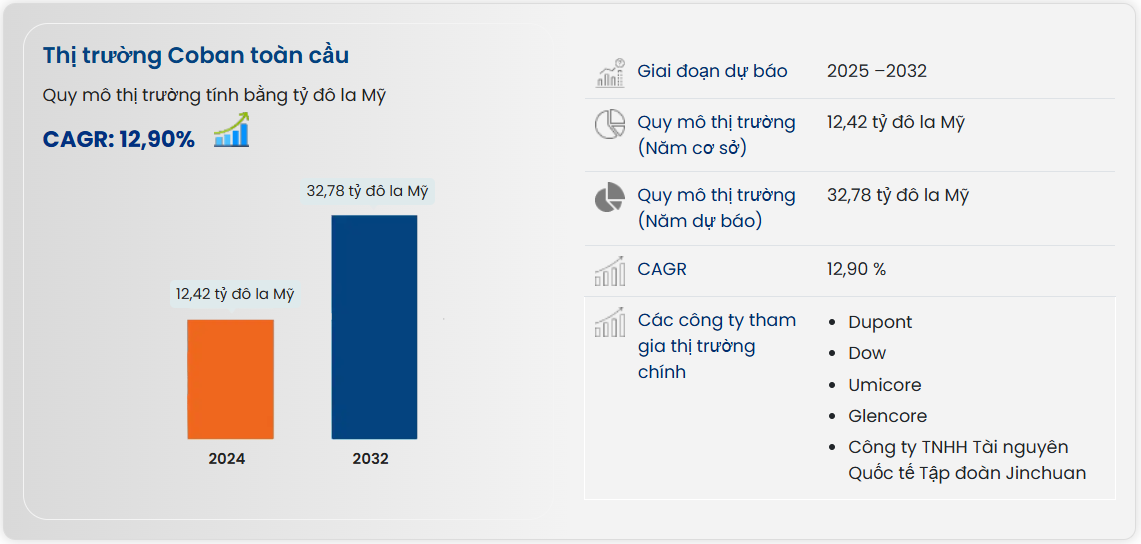The image size is (1141, 544).
Task: Select the Dow list item
Action: click(867, 353)
